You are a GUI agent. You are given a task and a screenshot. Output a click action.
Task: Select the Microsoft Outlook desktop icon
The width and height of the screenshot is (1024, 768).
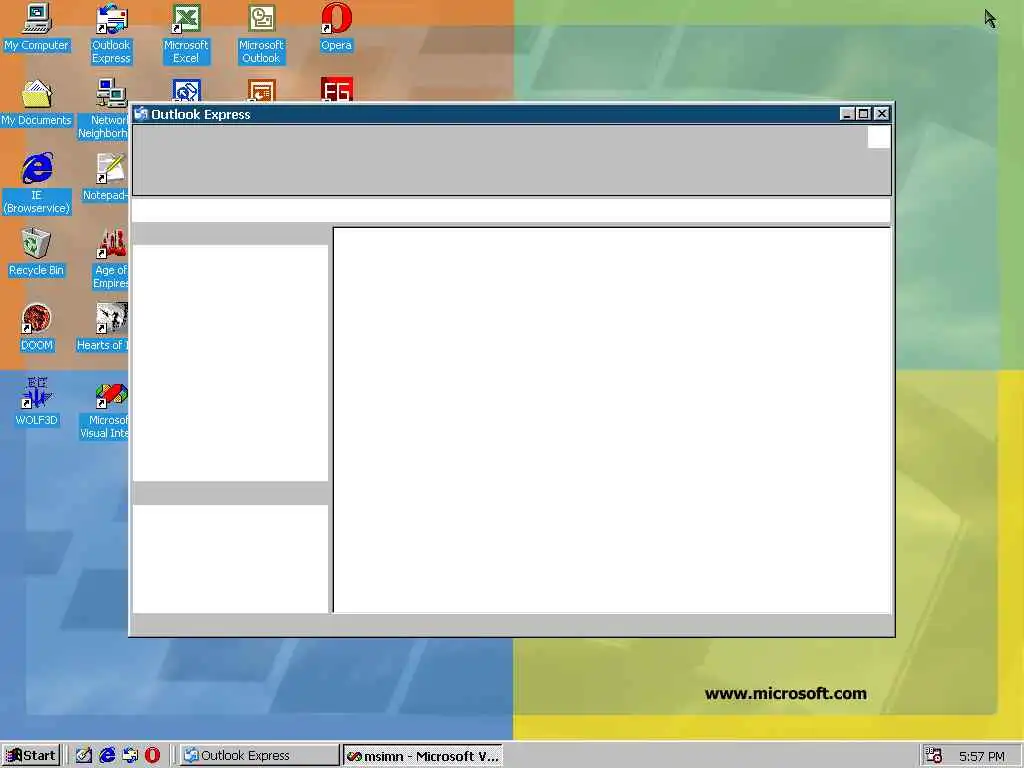pos(261,34)
